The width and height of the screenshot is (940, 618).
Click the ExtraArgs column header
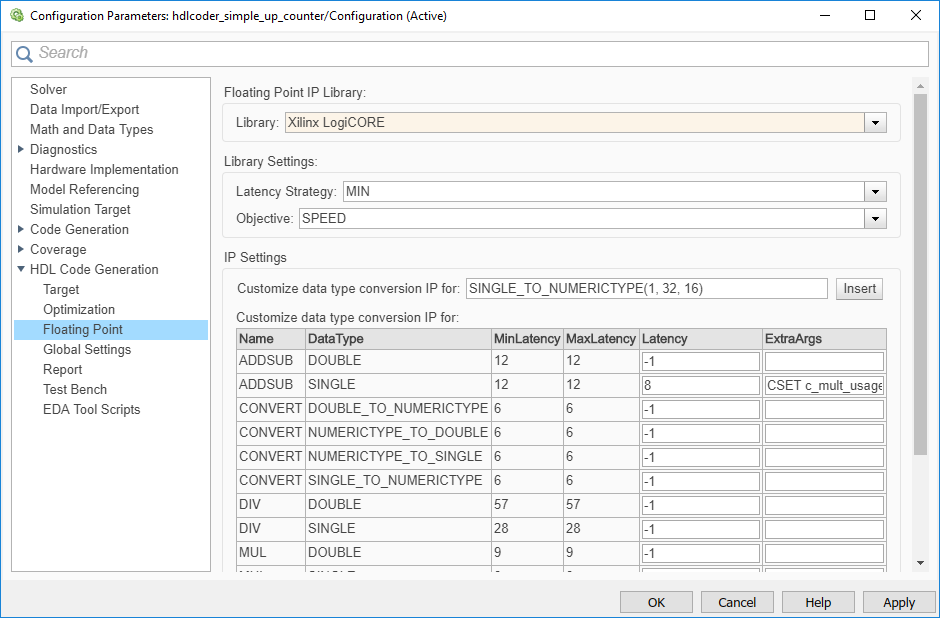pos(824,339)
